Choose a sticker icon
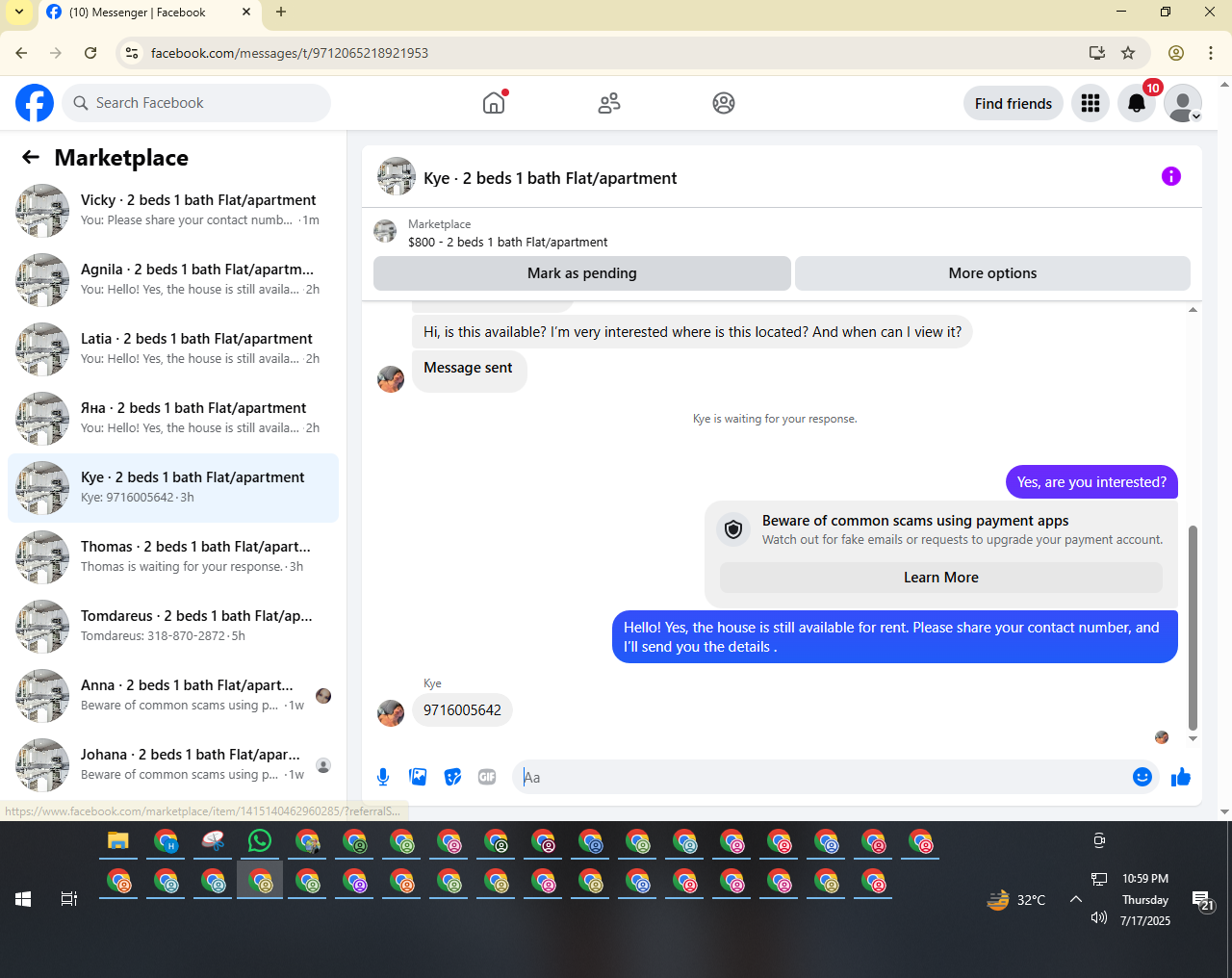Image resolution: width=1232 pixels, height=978 pixels. click(x=452, y=777)
